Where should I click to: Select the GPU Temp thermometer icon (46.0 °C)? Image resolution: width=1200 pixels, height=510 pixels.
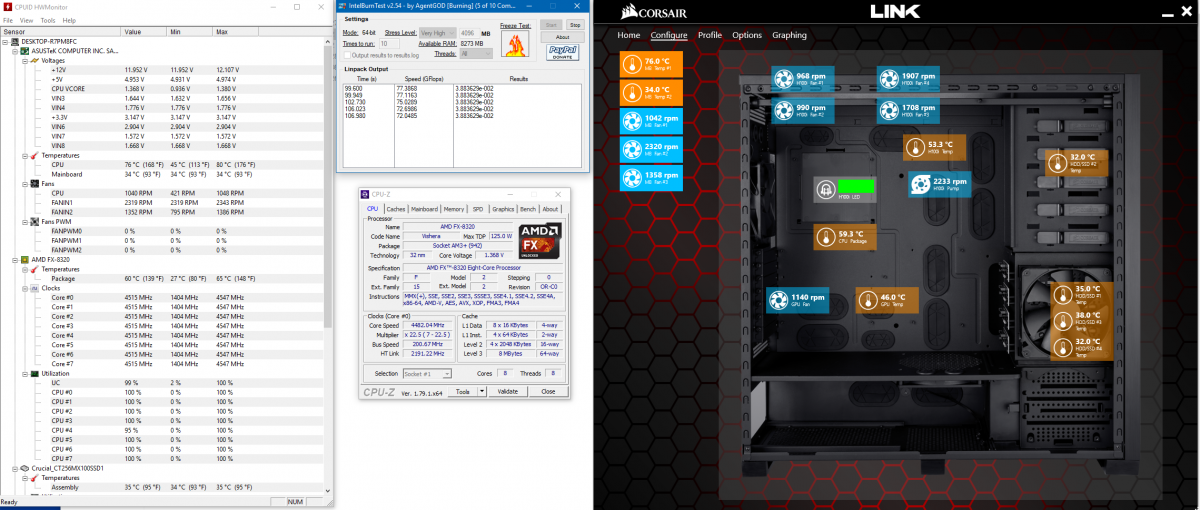(867, 300)
